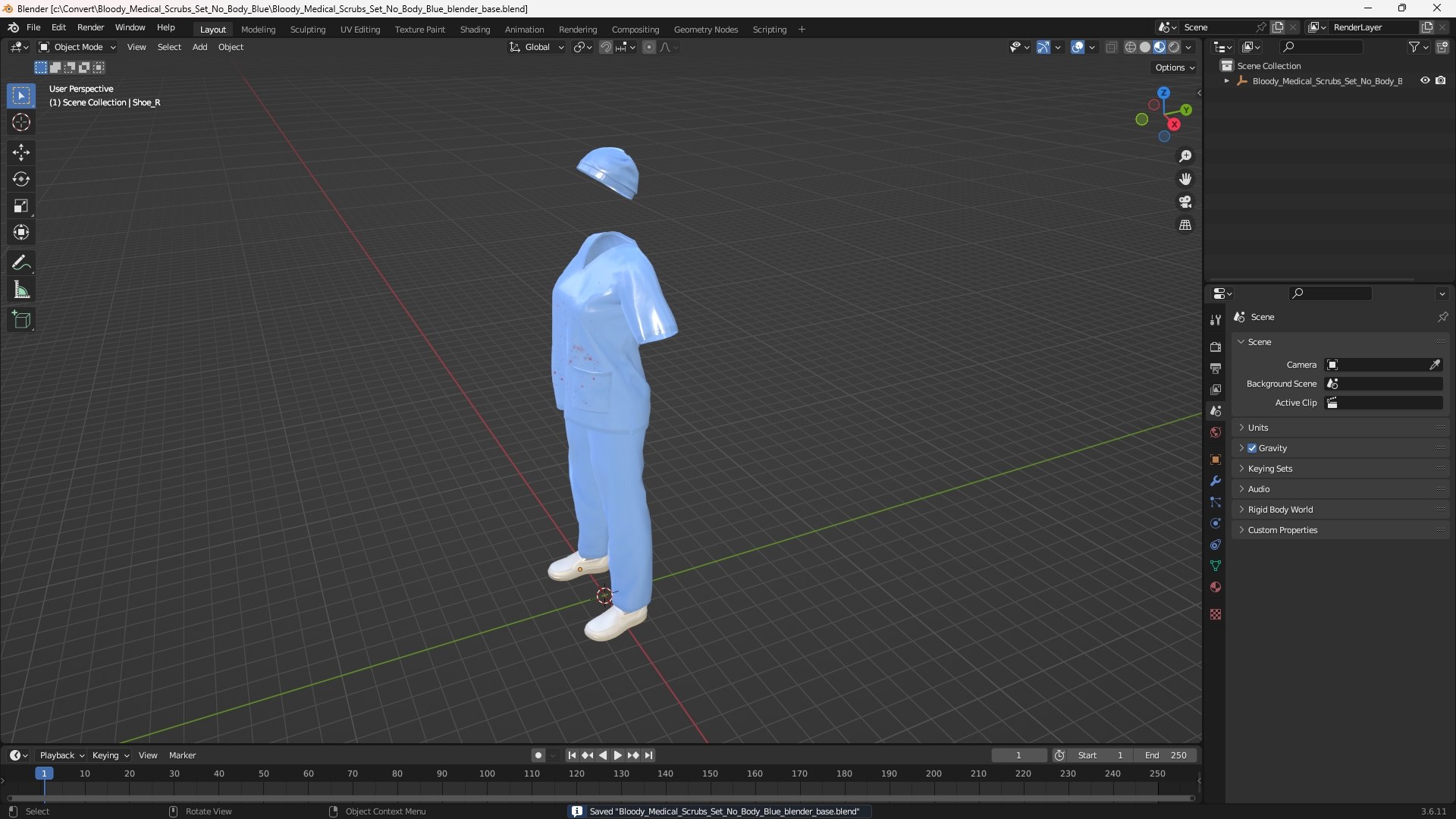Open the Object Constraints tab
1456x819 pixels.
tap(1216, 544)
